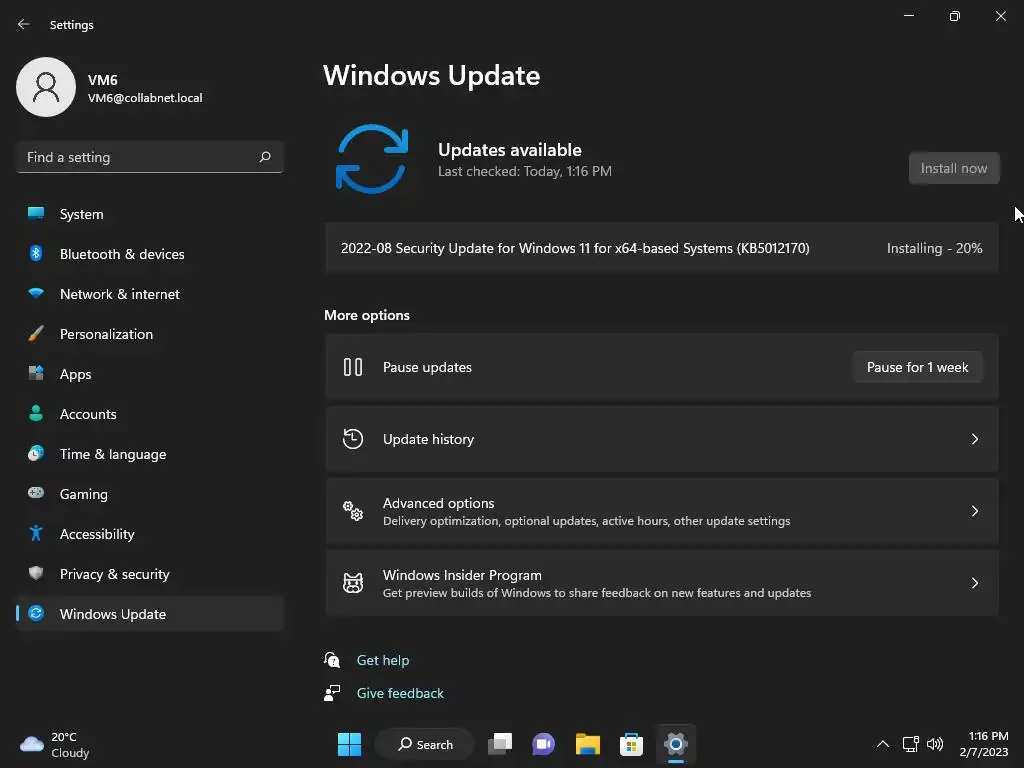Open the Accounts section

click(150, 414)
